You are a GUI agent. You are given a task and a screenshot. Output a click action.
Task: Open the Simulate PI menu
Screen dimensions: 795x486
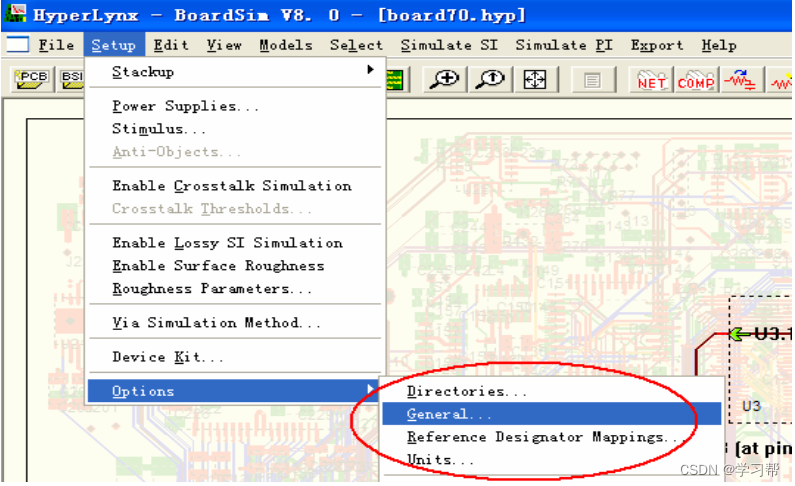click(x=564, y=45)
